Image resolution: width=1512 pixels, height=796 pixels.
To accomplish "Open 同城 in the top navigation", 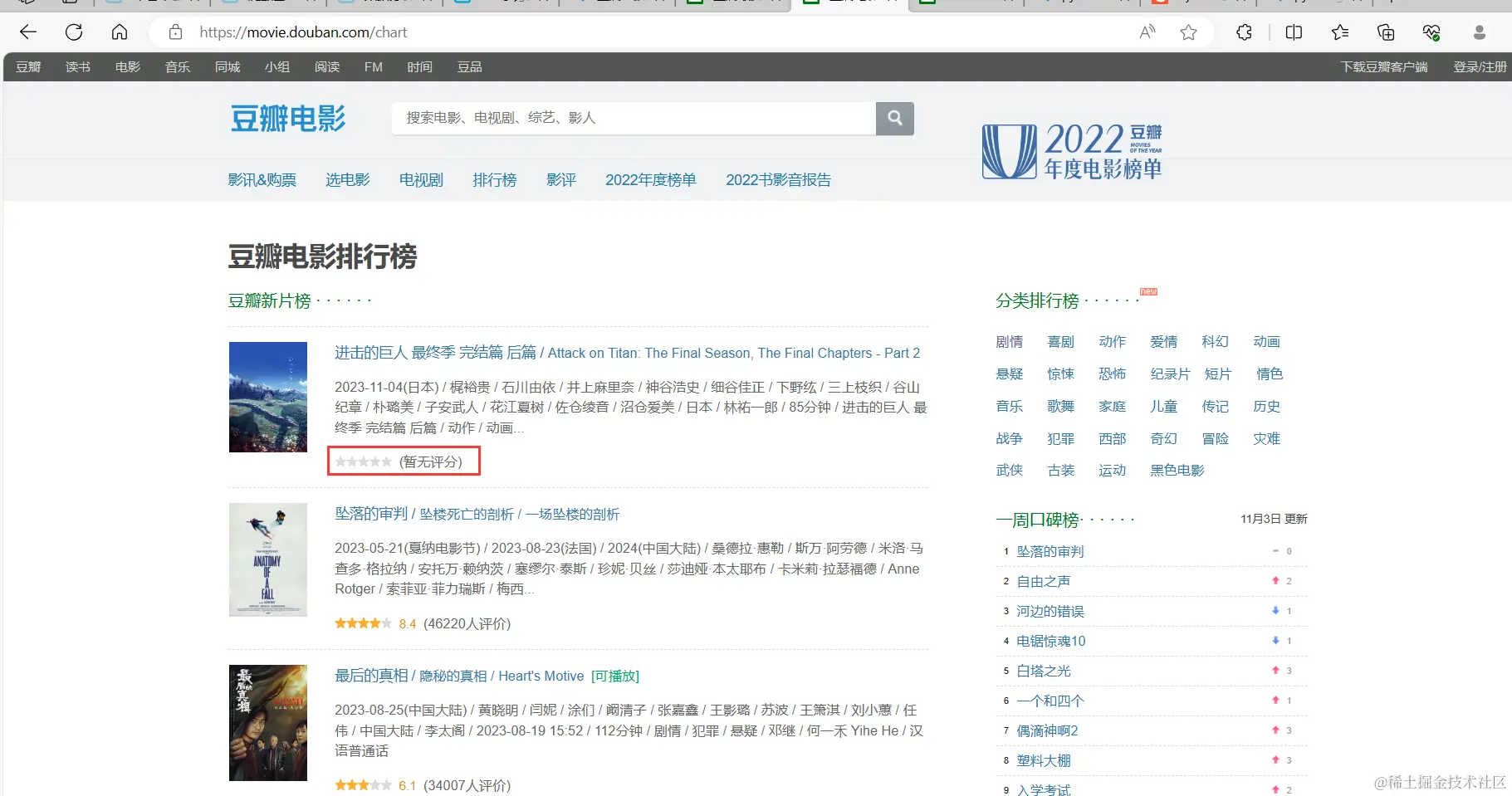I will tap(228, 67).
